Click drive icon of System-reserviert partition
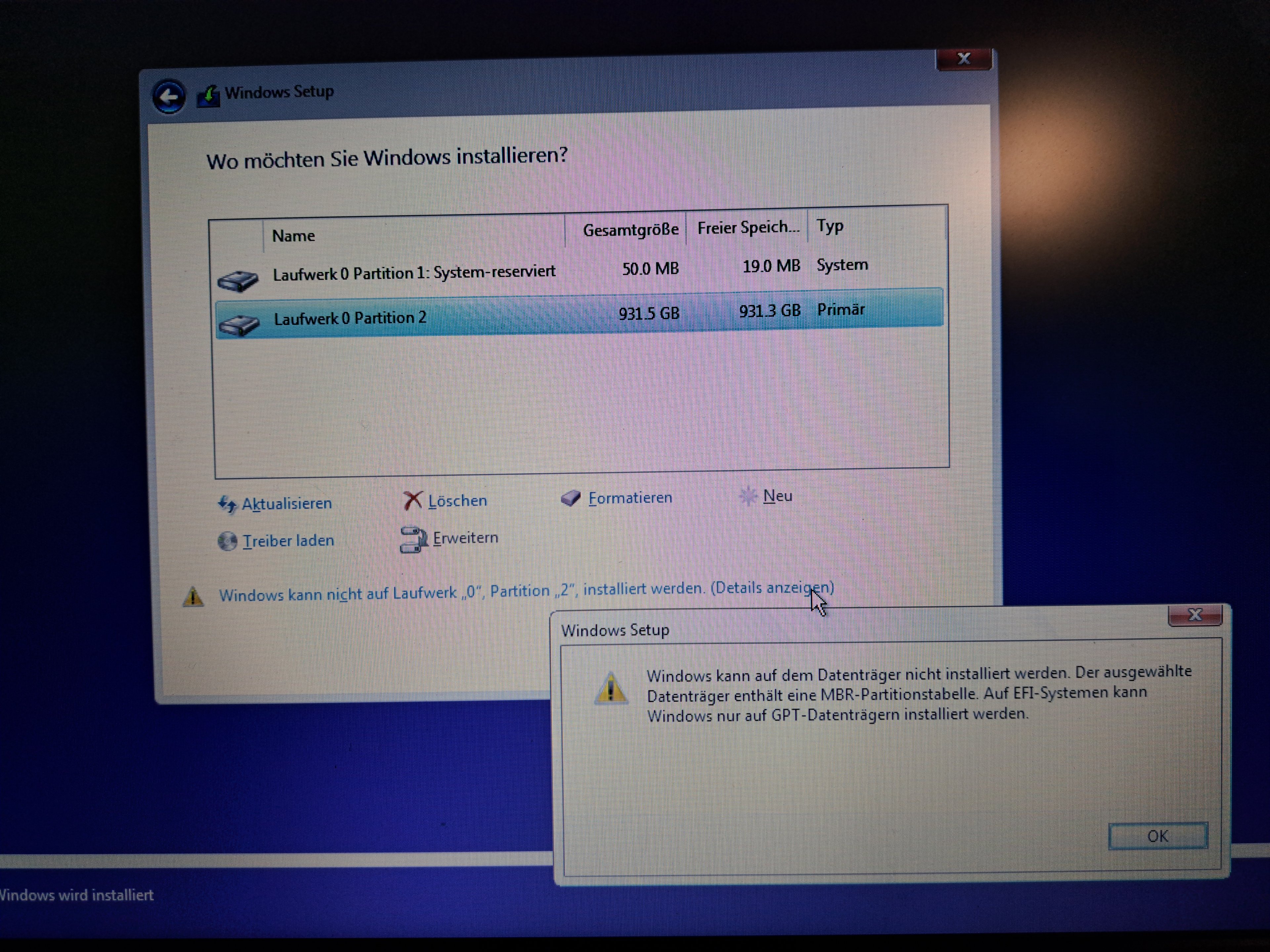Image resolution: width=1270 pixels, height=952 pixels. [238, 280]
